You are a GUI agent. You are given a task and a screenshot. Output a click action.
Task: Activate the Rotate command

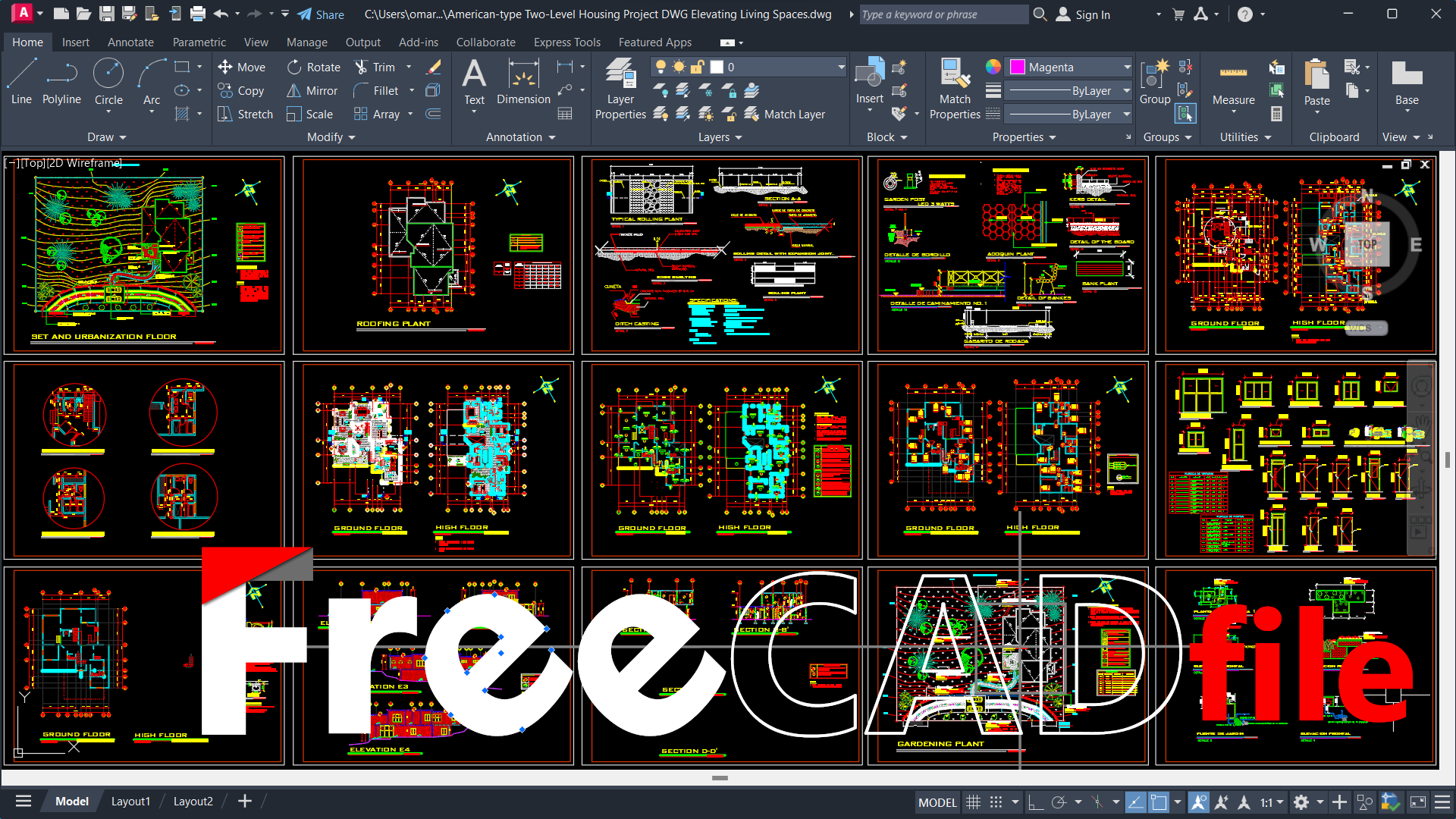(x=314, y=67)
